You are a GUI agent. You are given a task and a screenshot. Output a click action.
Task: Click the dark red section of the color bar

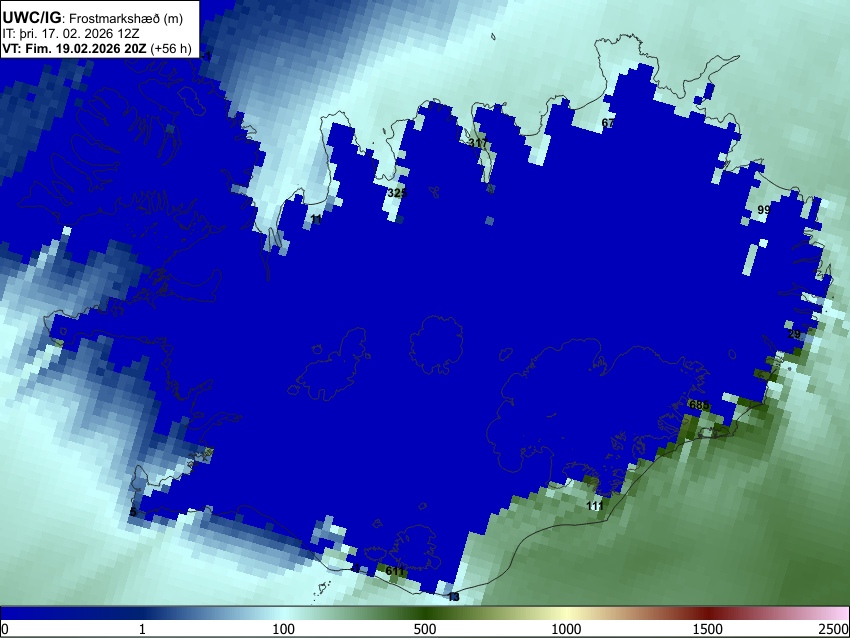pos(708,614)
